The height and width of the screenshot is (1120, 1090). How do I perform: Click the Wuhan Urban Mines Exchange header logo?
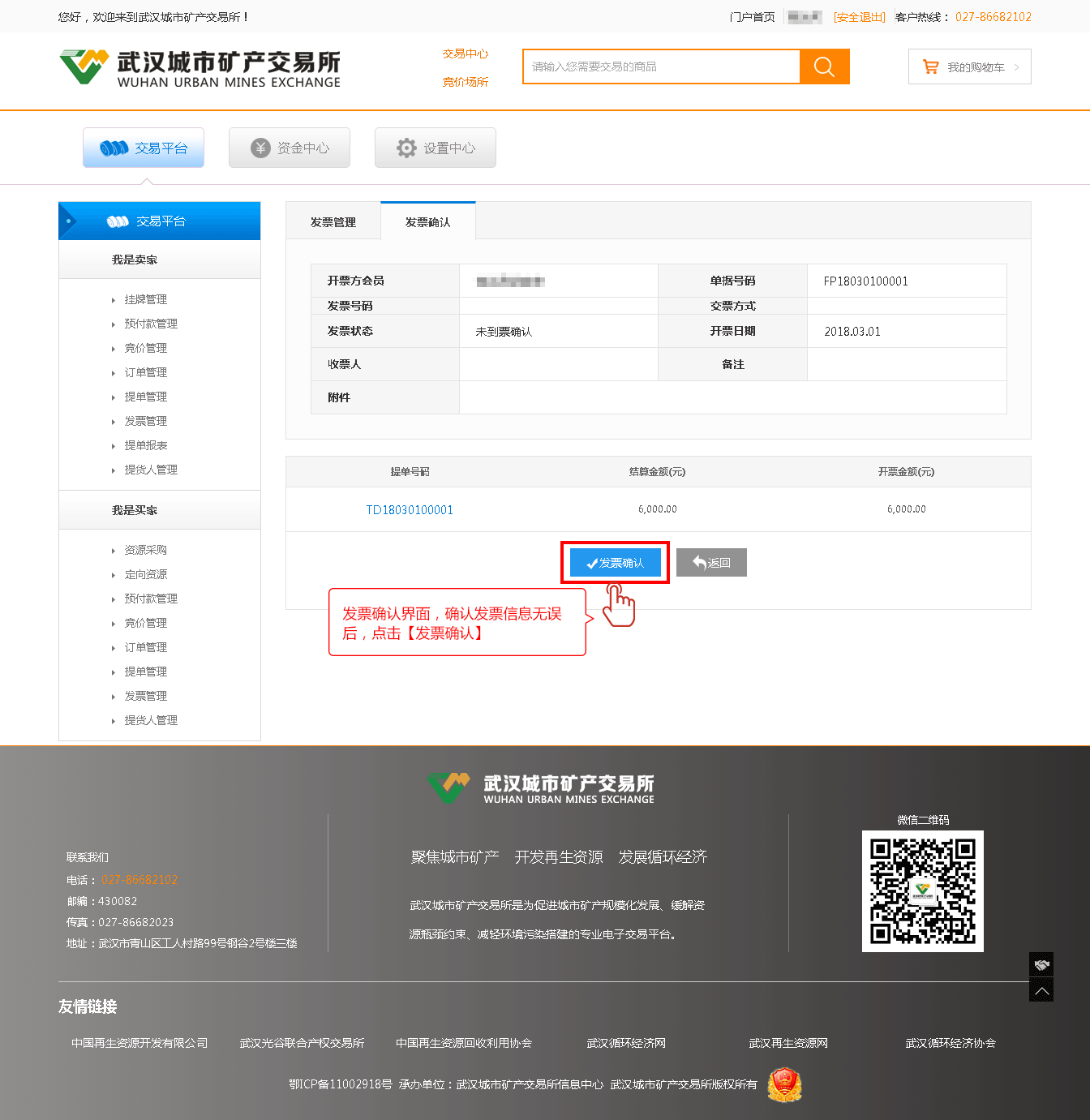[x=200, y=68]
